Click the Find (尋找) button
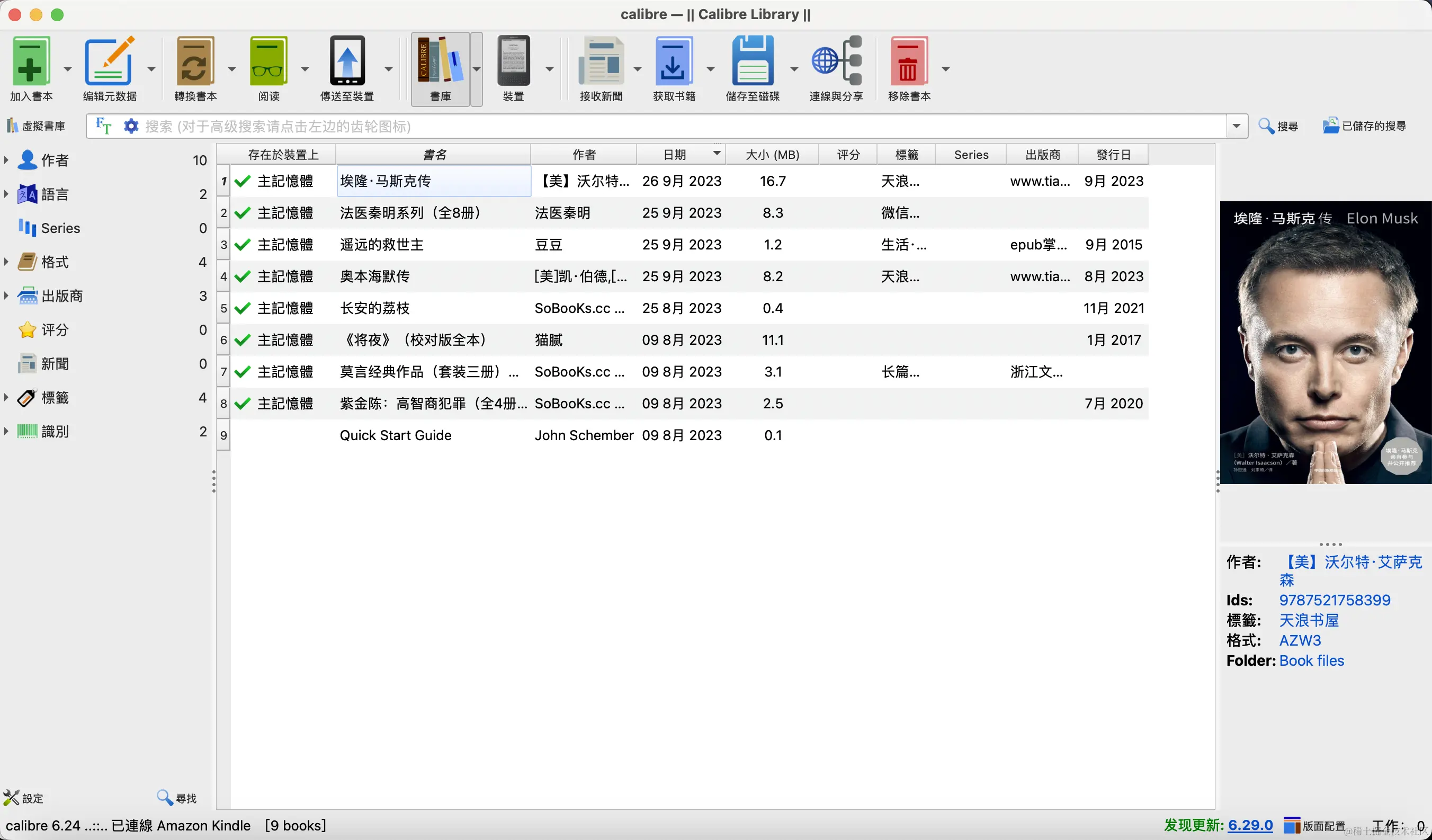 pos(177,798)
